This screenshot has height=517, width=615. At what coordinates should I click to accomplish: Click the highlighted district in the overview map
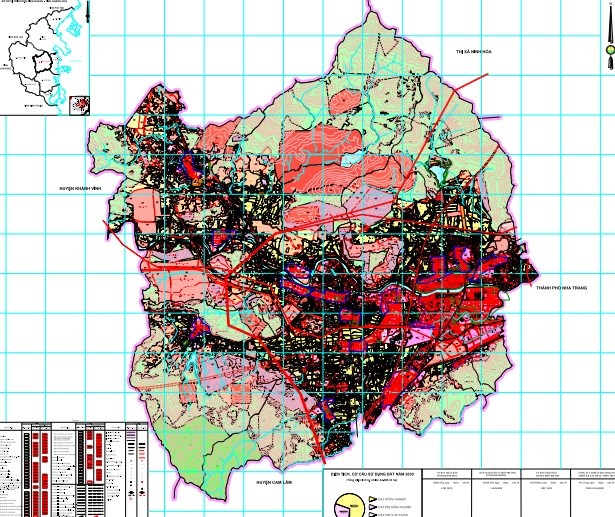(x=43, y=60)
